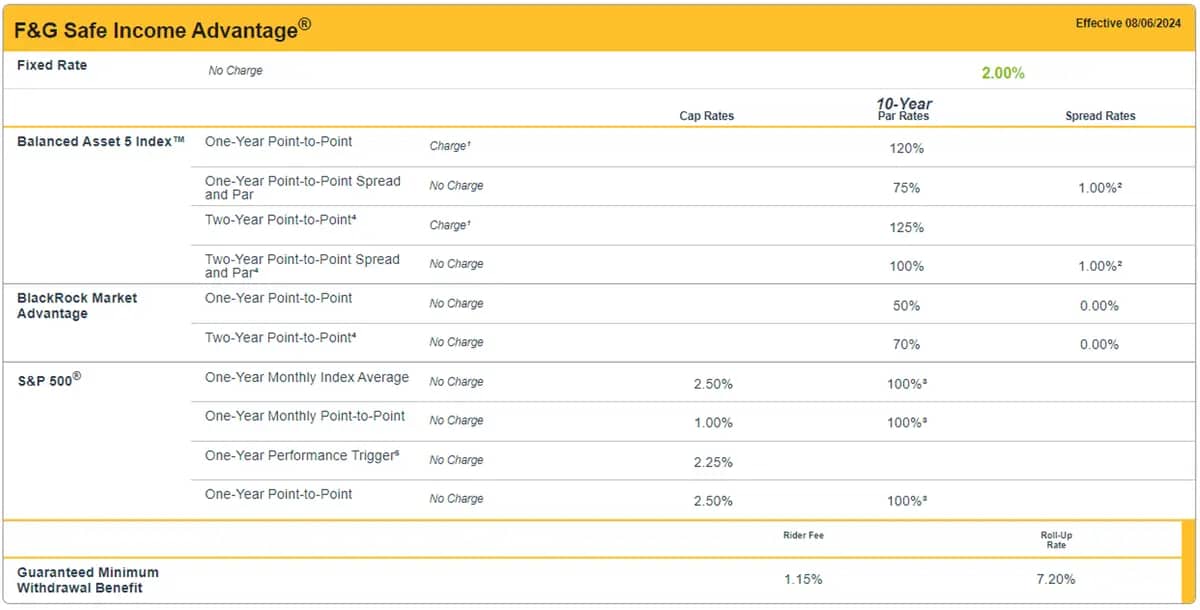The height and width of the screenshot is (610, 1200).
Task: Select Guaranteed Minimum Withdrawal Benefit label
Action: [x=88, y=580]
